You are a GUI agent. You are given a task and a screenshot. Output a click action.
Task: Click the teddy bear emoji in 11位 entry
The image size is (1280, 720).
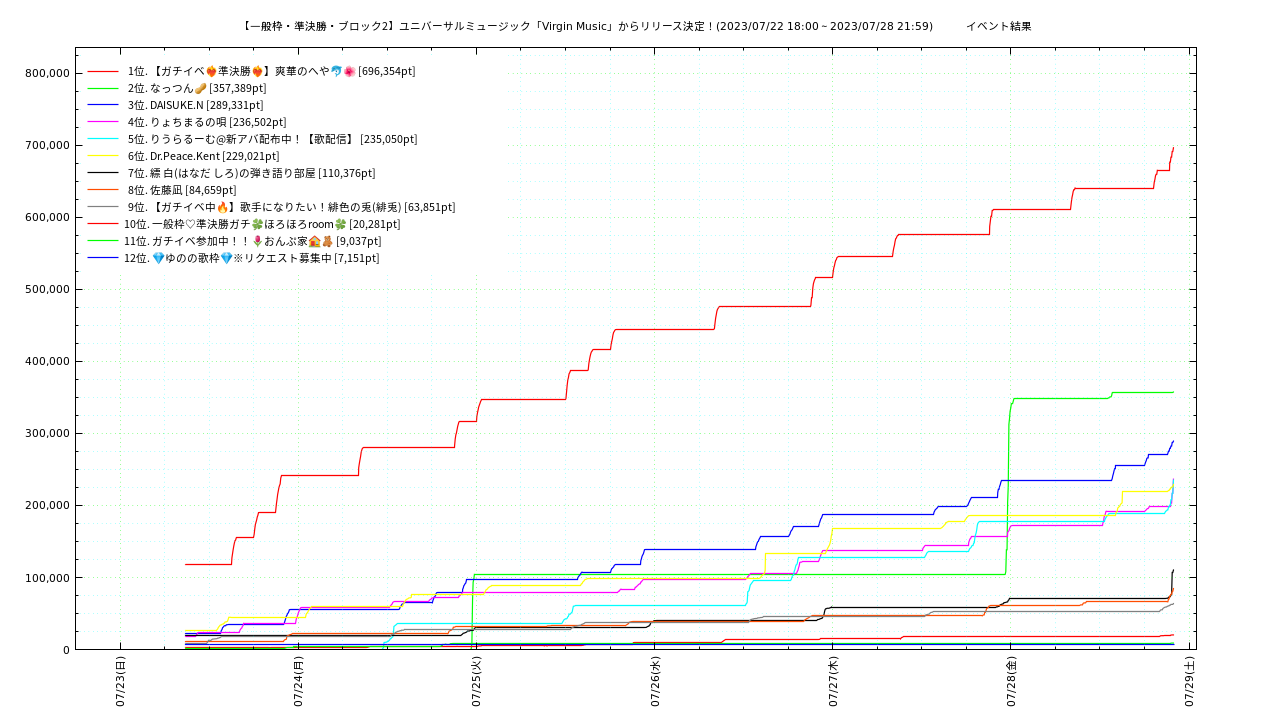pyautogui.click(x=327, y=241)
